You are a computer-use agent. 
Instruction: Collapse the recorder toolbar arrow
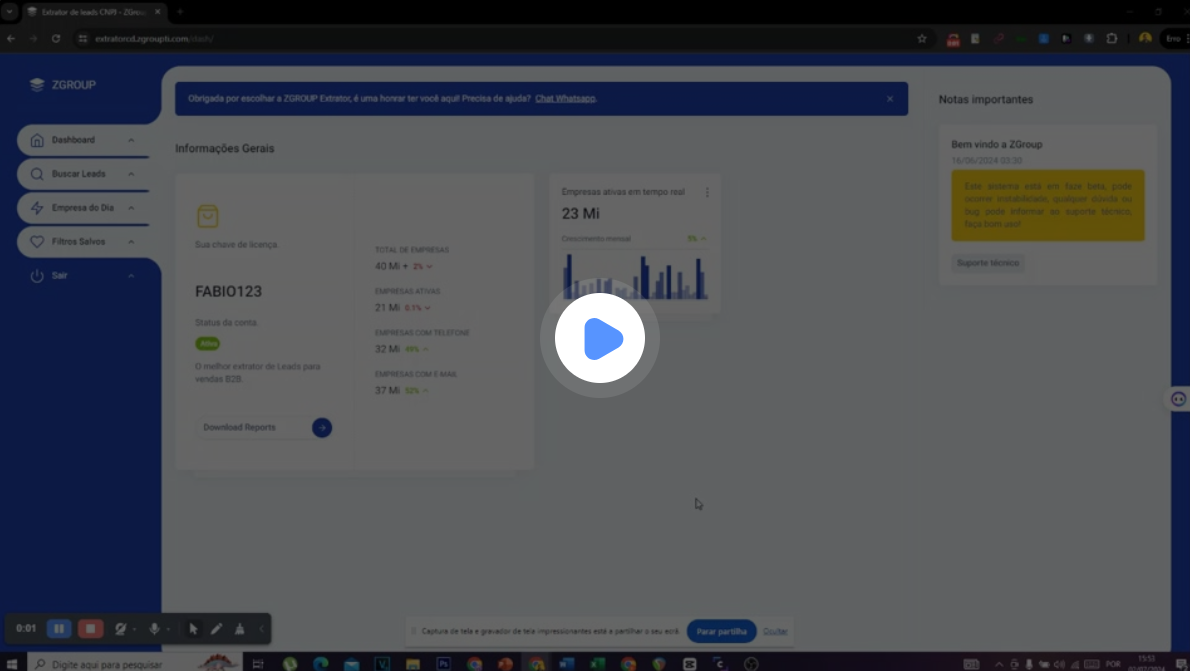(x=262, y=628)
